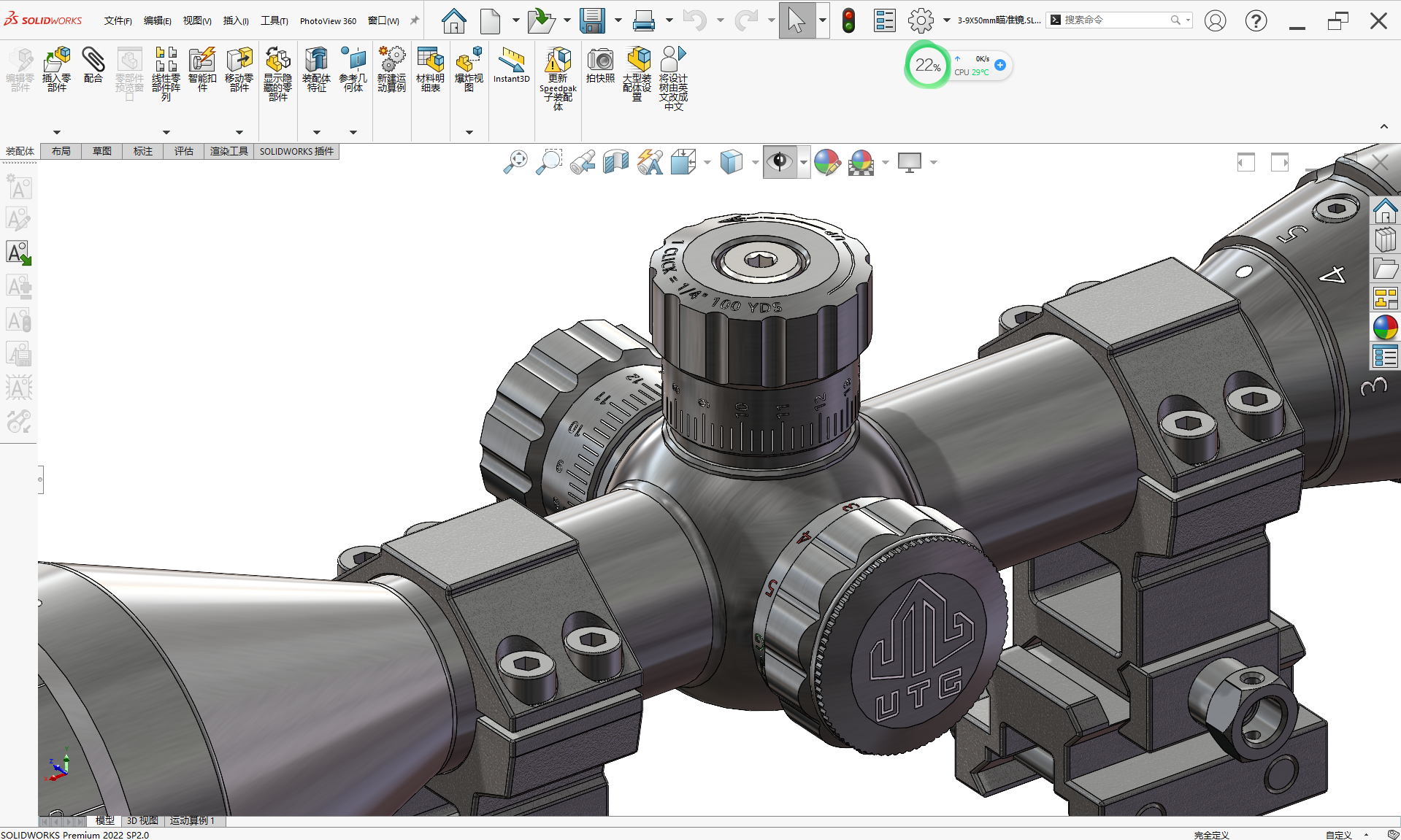Click the Previous View icon
The image size is (1401, 840).
583,162
